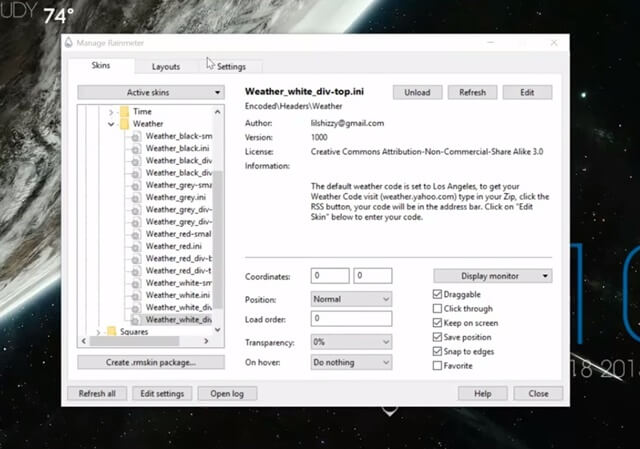
Task: Select Weather_grey-sma in the skin tree
Action: (x=179, y=185)
